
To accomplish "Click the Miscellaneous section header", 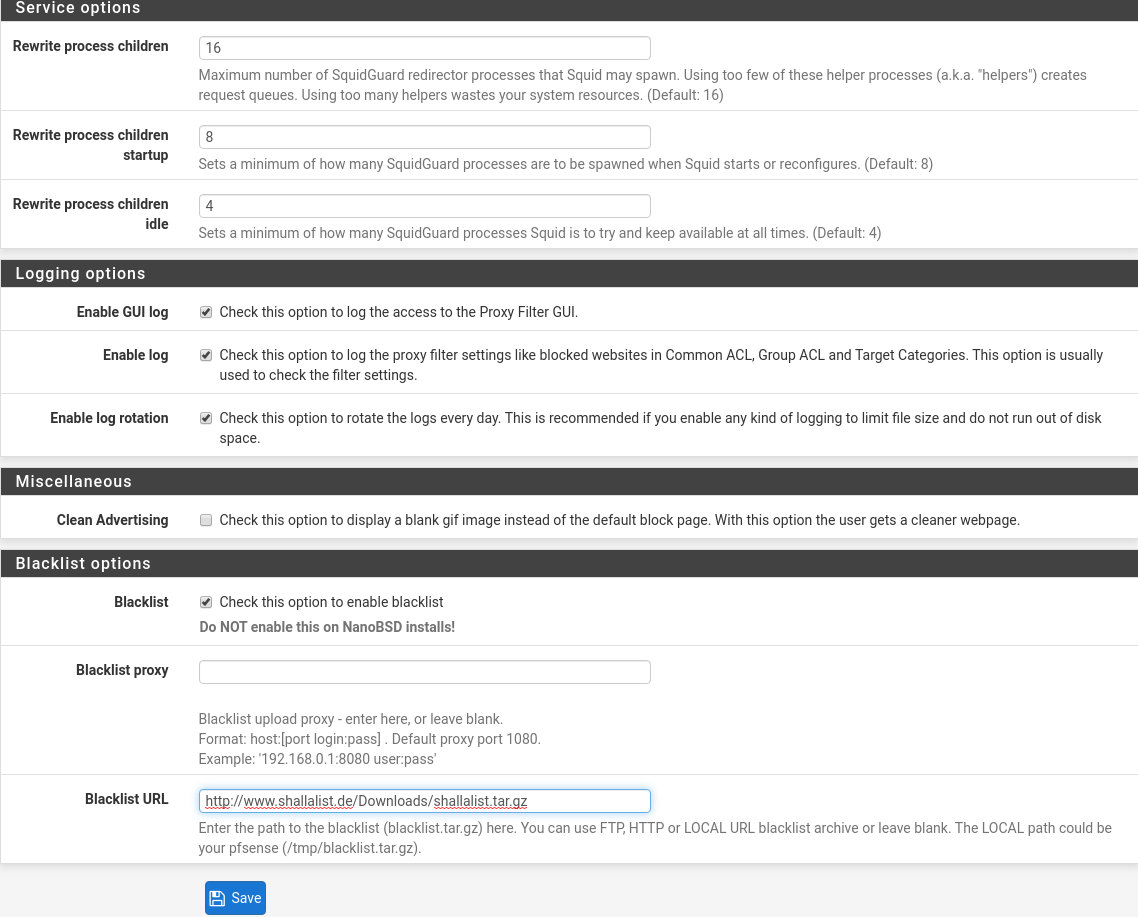I will [x=73, y=481].
